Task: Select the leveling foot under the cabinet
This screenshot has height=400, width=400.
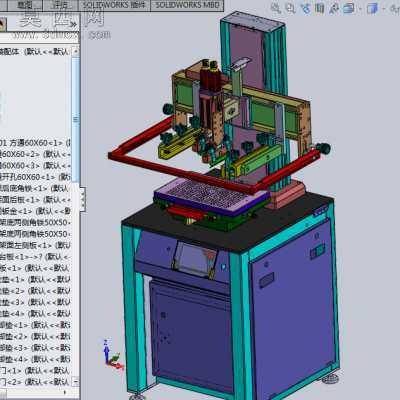Action: point(329,379)
